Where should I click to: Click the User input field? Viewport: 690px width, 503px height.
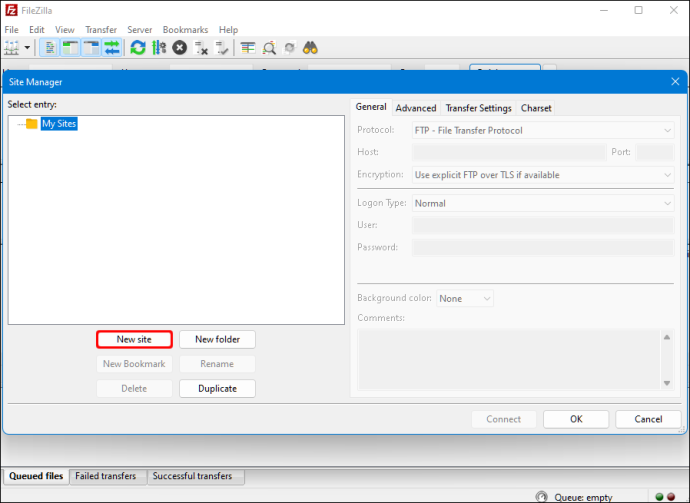pos(543,225)
